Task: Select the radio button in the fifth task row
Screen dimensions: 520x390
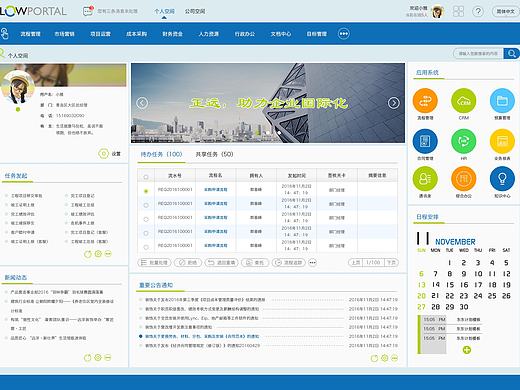Action: click(146, 247)
